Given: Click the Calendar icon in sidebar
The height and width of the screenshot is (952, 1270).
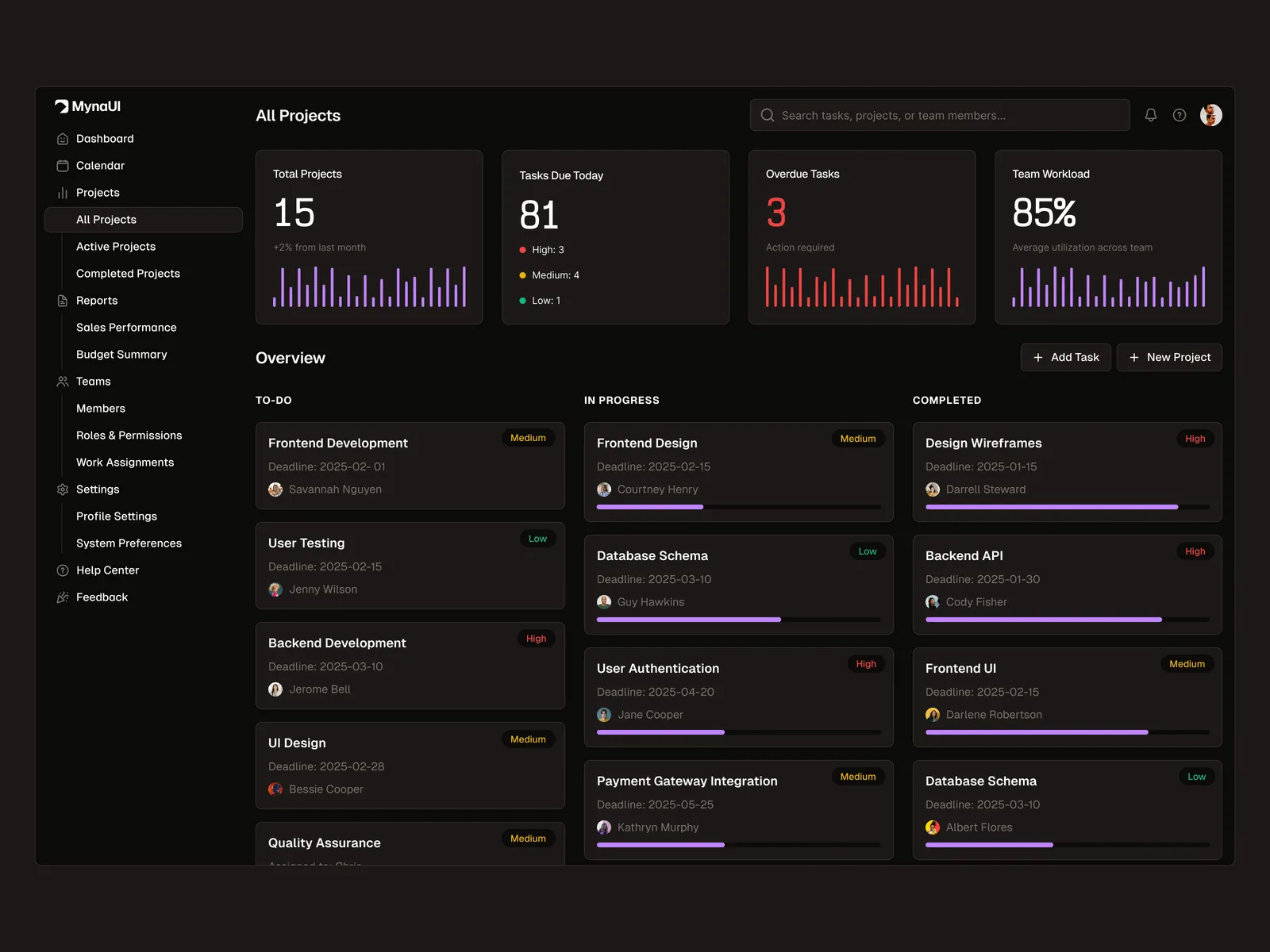Looking at the screenshot, I should click(63, 166).
